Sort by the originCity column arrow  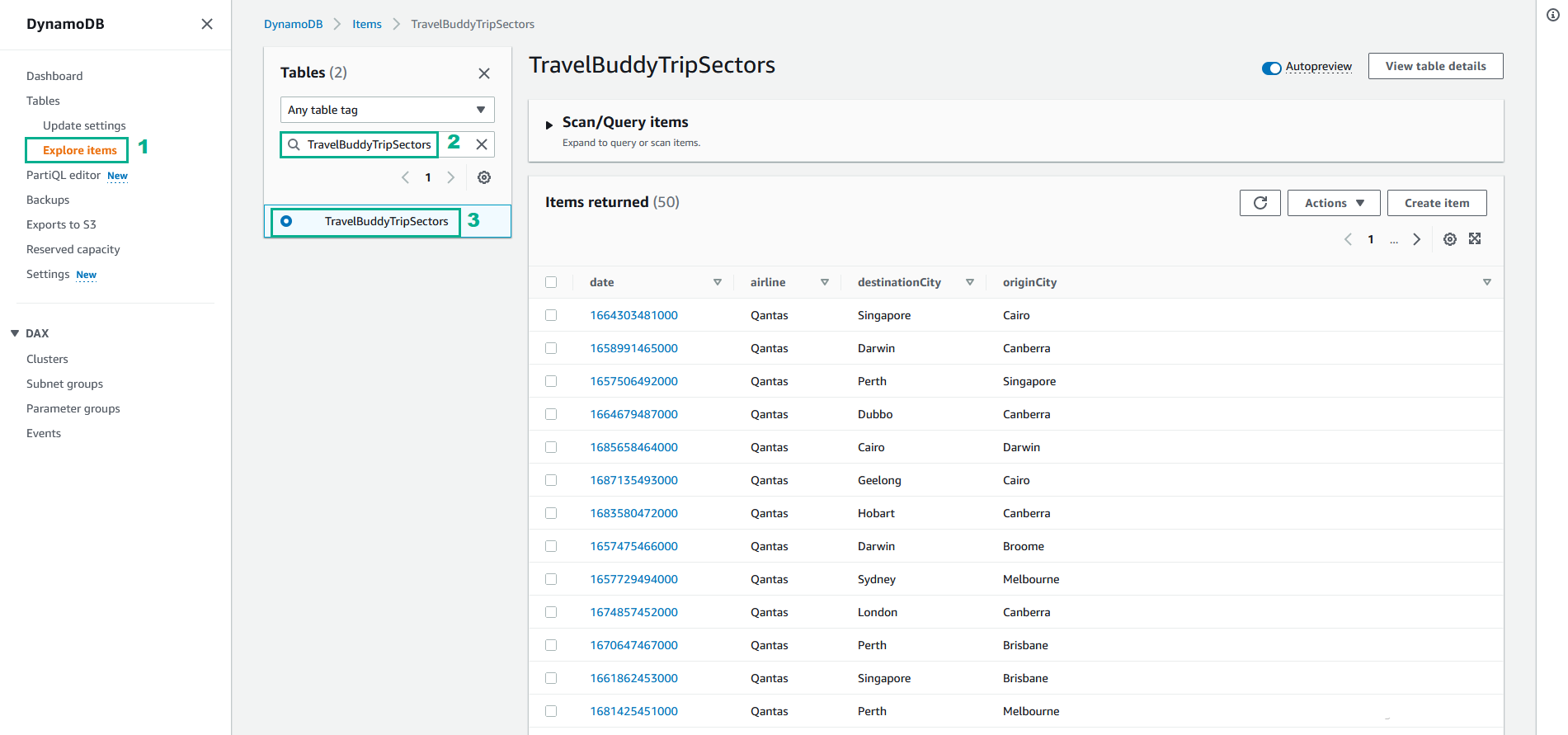[x=1487, y=282]
